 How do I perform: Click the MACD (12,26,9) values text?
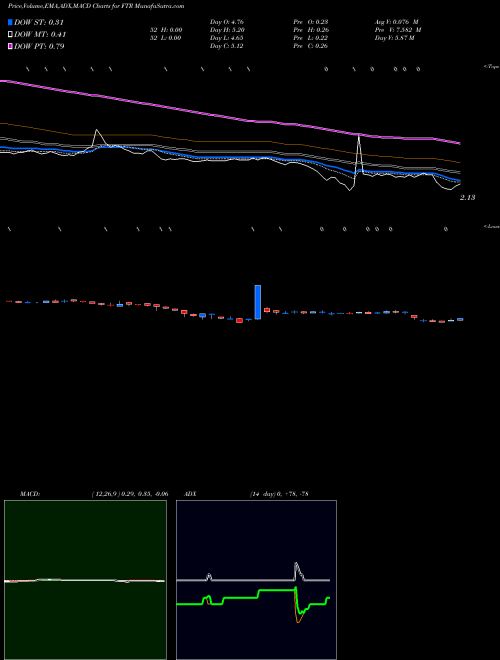click(x=130, y=494)
